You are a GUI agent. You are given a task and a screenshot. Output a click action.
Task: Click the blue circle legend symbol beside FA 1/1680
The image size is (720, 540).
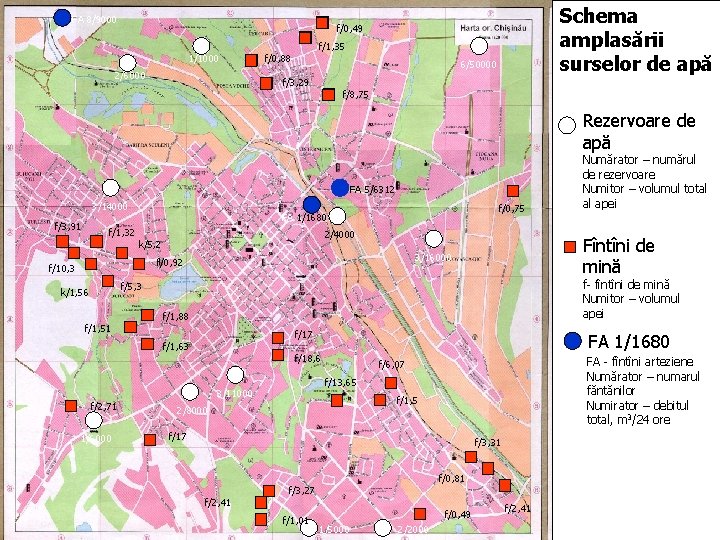click(573, 341)
